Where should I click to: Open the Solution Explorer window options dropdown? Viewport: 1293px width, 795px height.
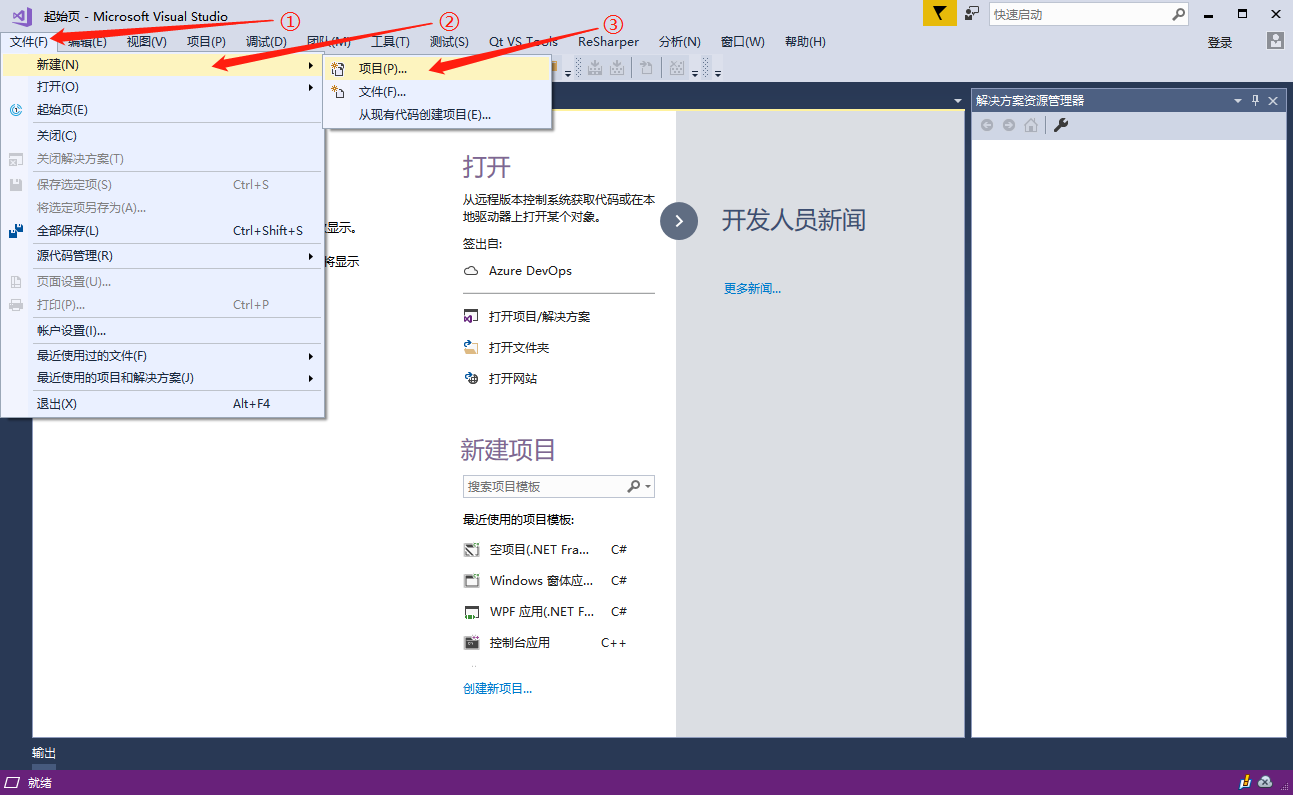[x=1238, y=100]
